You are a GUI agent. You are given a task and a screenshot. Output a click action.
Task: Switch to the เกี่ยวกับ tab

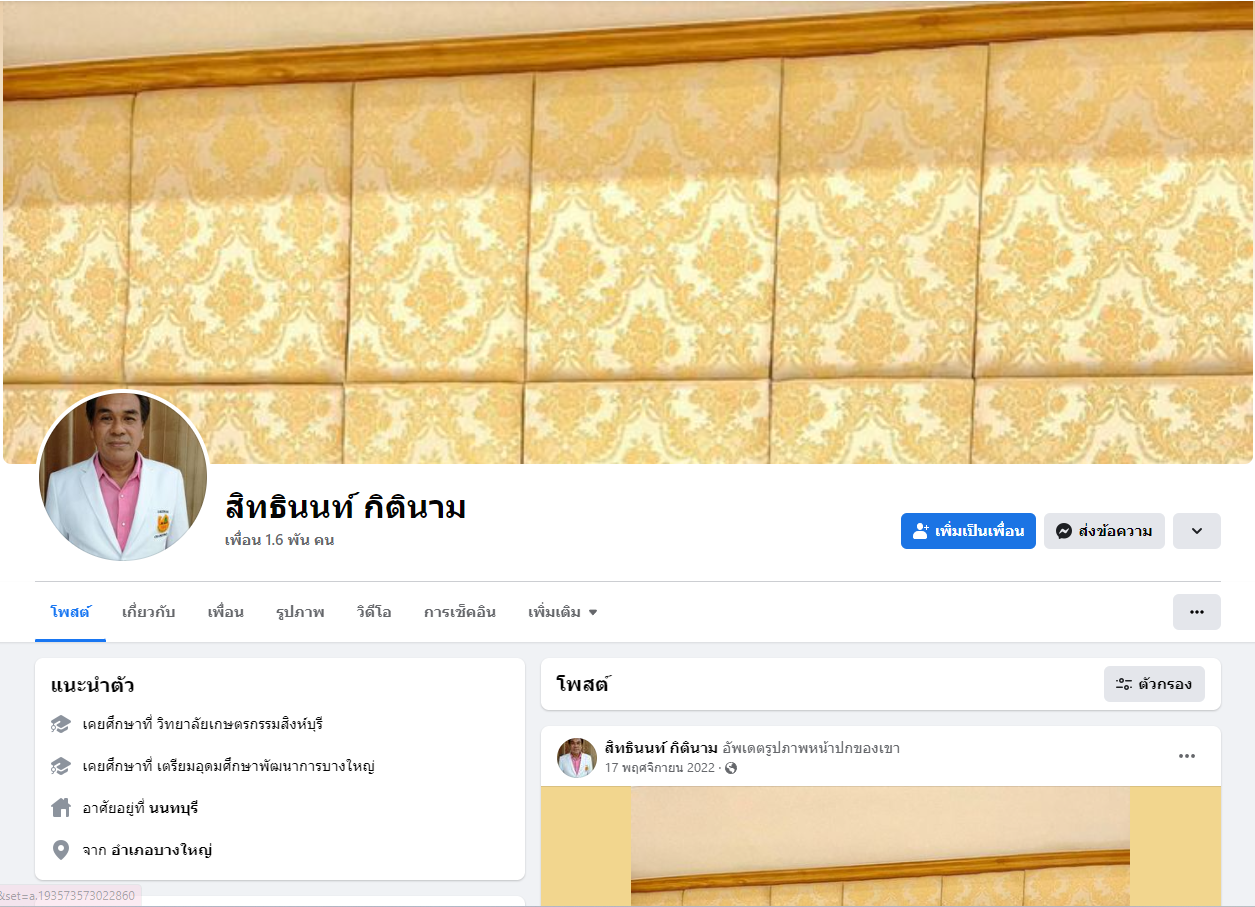click(x=148, y=612)
